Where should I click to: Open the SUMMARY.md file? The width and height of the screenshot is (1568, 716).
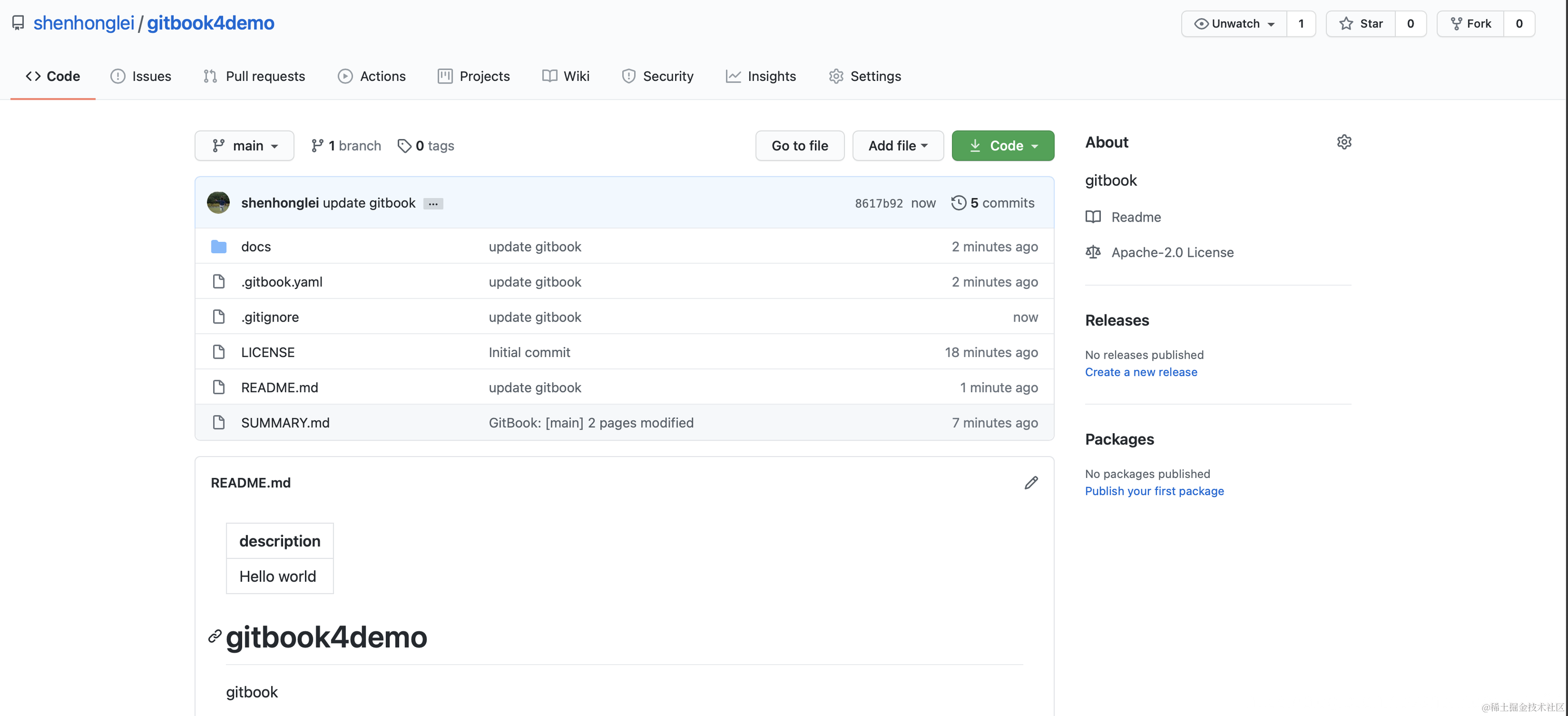(x=285, y=422)
